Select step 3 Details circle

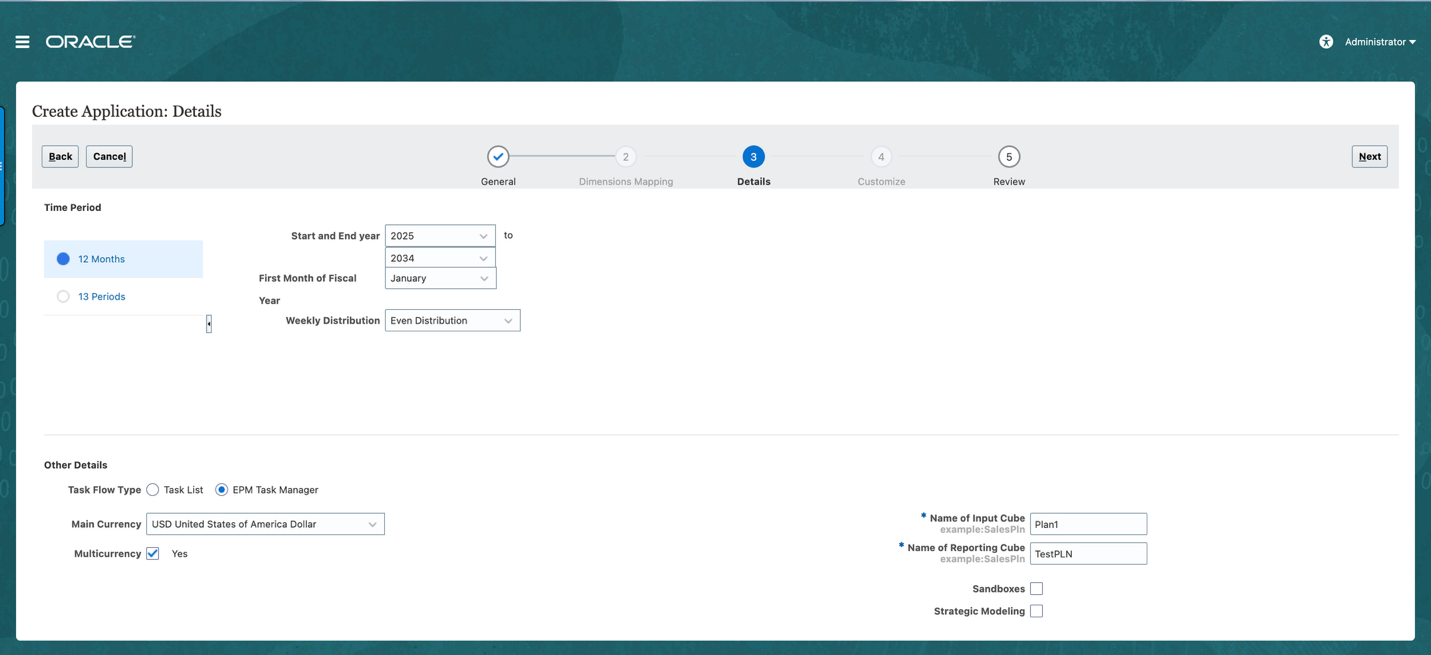click(x=754, y=157)
